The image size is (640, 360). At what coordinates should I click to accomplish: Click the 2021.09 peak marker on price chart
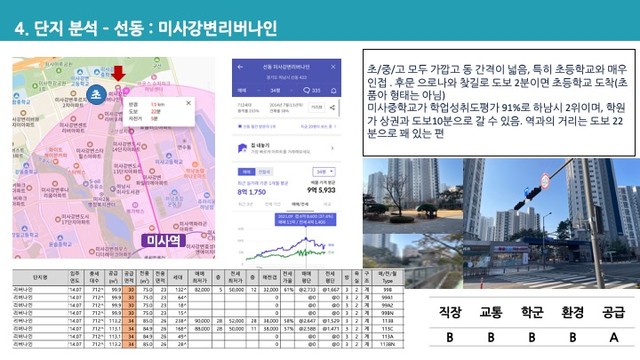tap(306, 238)
